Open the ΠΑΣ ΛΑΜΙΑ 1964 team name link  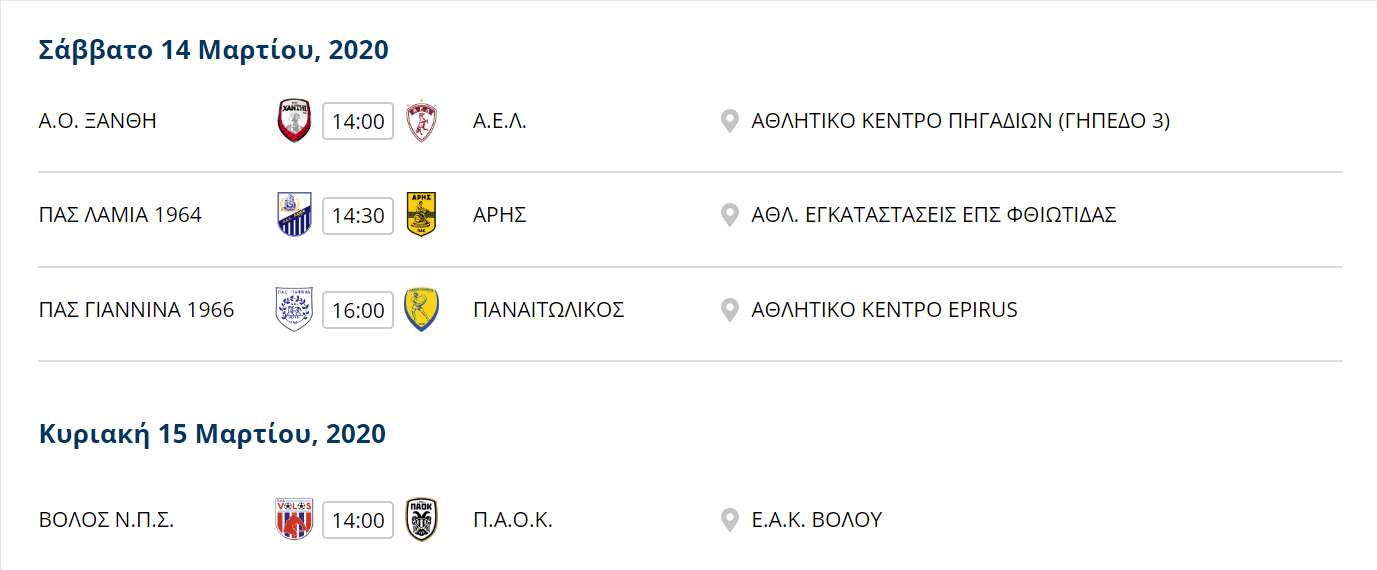(120, 215)
